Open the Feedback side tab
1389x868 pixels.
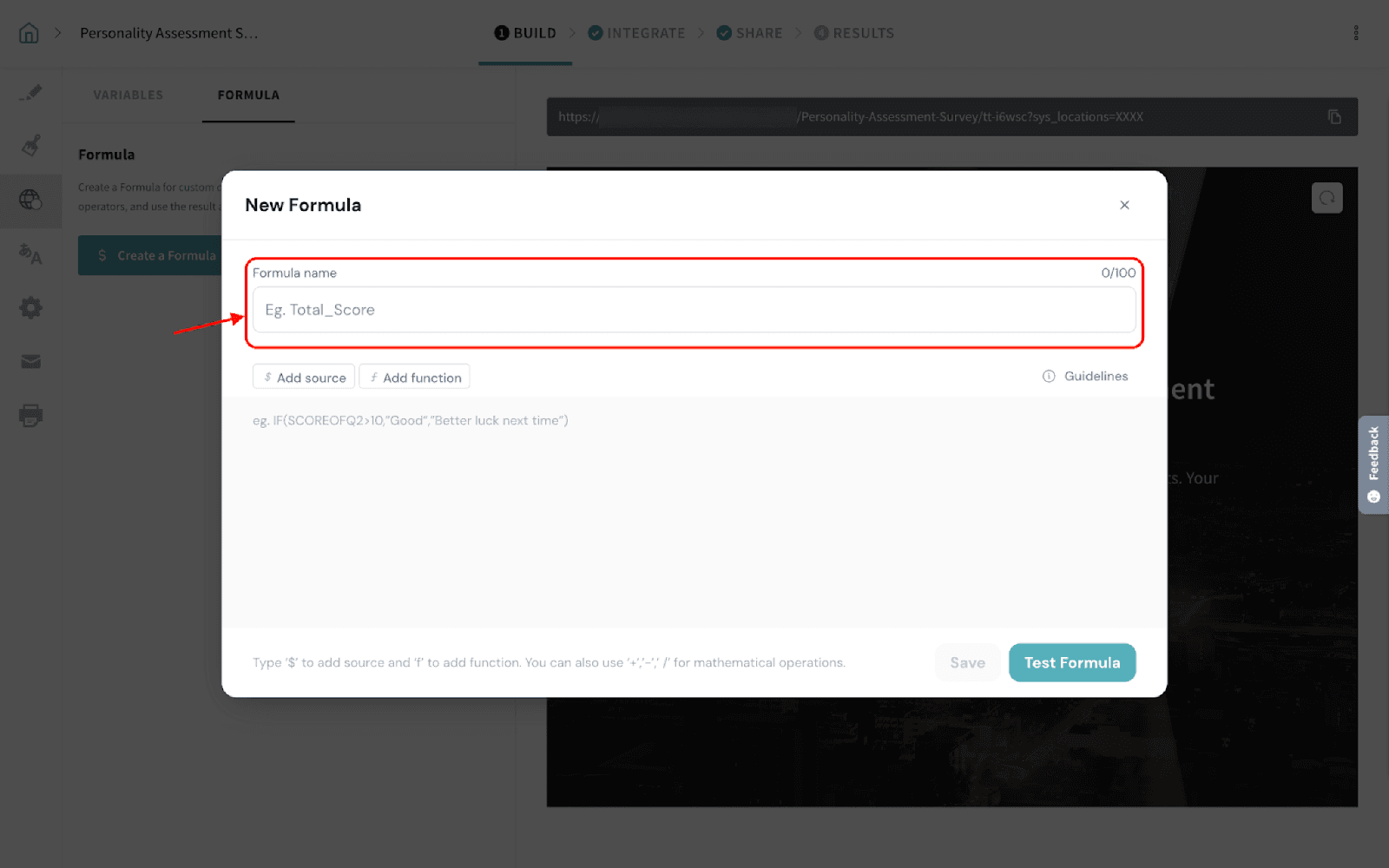click(x=1373, y=464)
